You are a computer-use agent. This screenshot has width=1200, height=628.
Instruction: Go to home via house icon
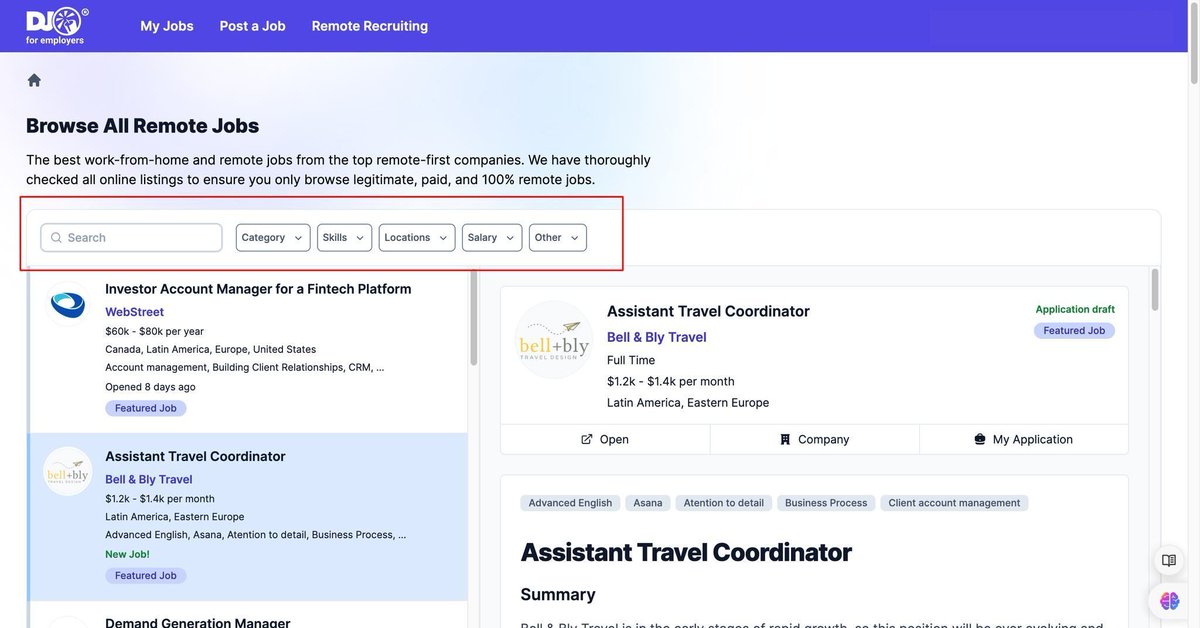34,80
